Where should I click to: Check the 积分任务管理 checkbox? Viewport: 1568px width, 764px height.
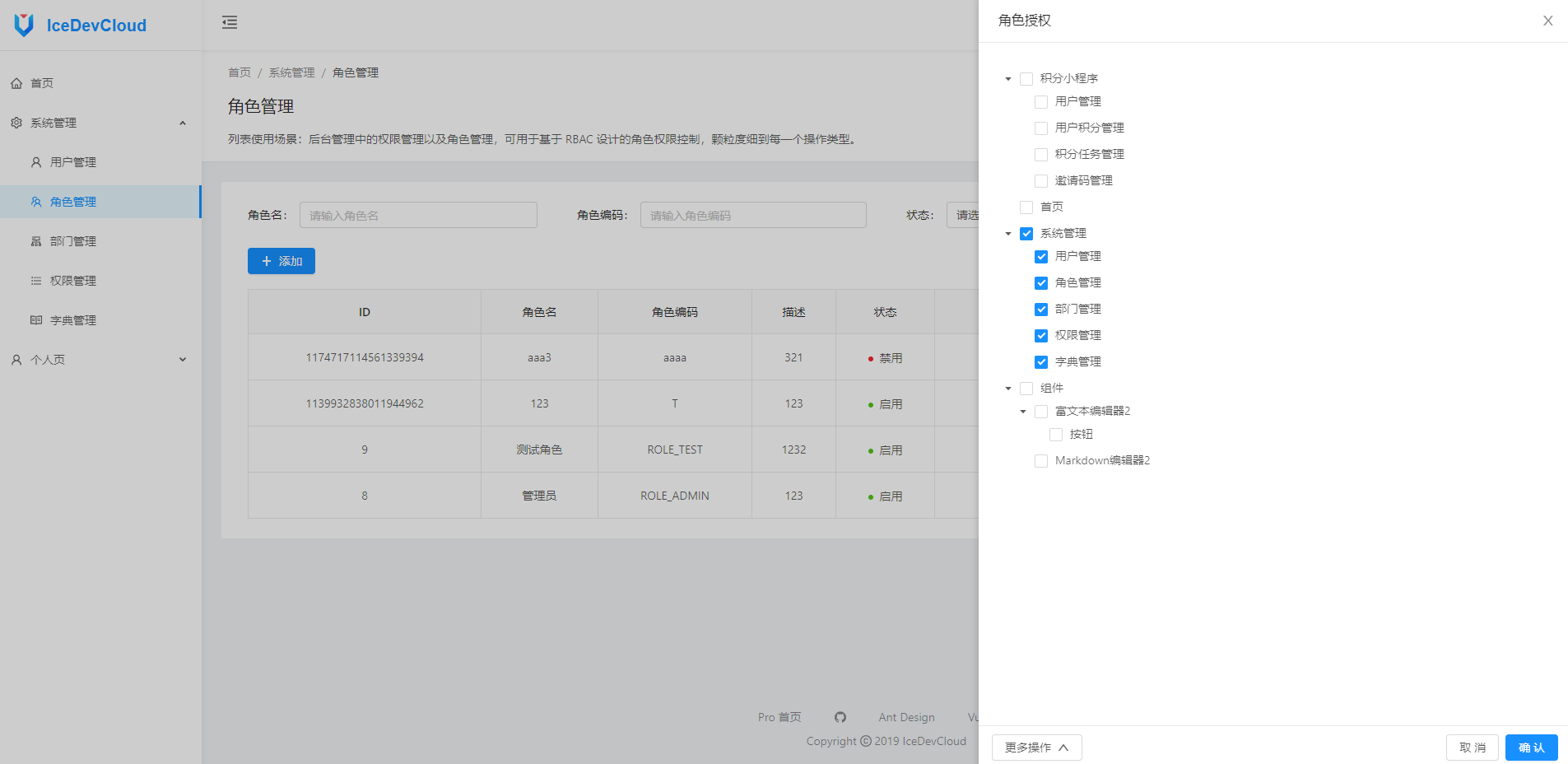click(x=1041, y=155)
